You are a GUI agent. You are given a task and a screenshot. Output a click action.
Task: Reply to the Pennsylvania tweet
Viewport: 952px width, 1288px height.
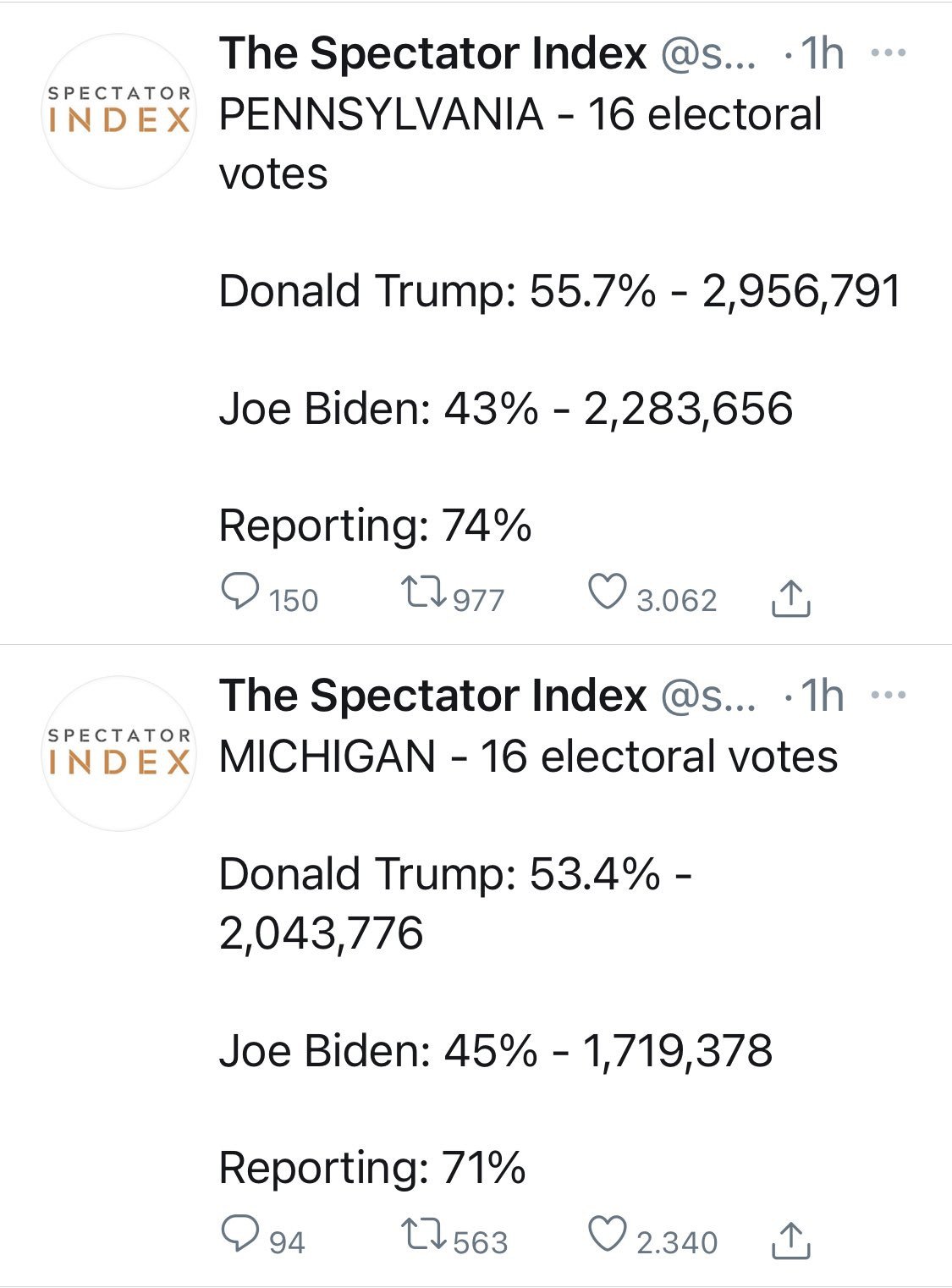[x=239, y=592]
